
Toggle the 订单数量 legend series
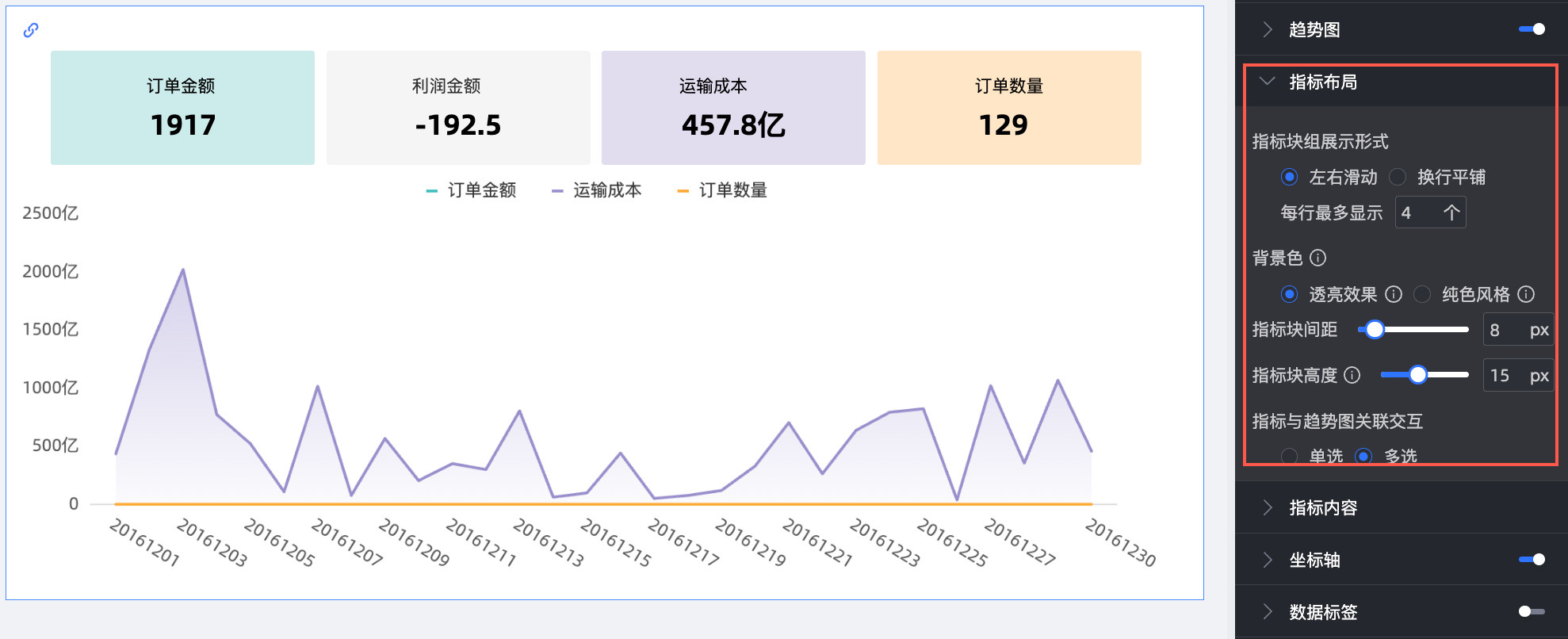pyautogui.click(x=723, y=190)
